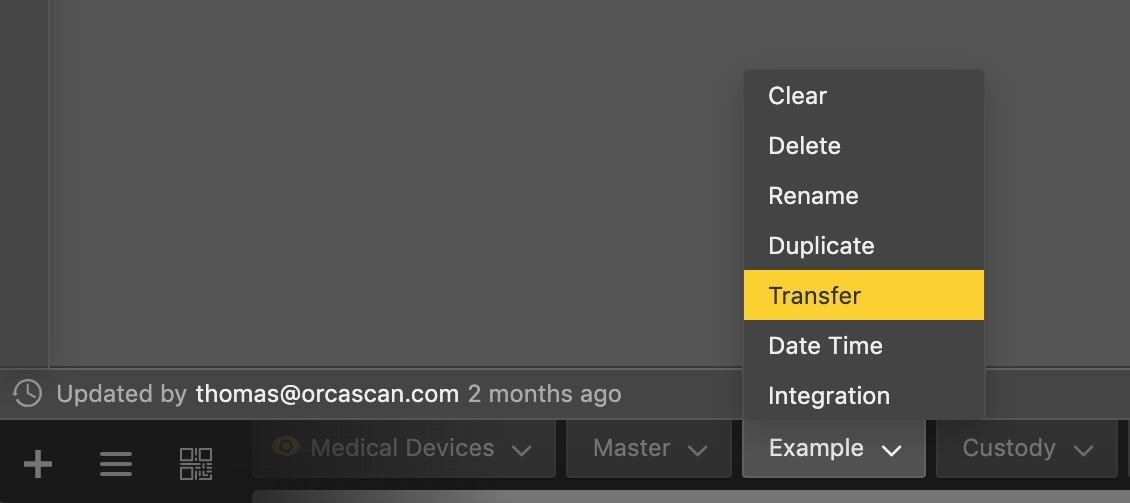Viewport: 1130px width, 503px height.
Task: Click the QR code barcode icon
Action: point(196,464)
